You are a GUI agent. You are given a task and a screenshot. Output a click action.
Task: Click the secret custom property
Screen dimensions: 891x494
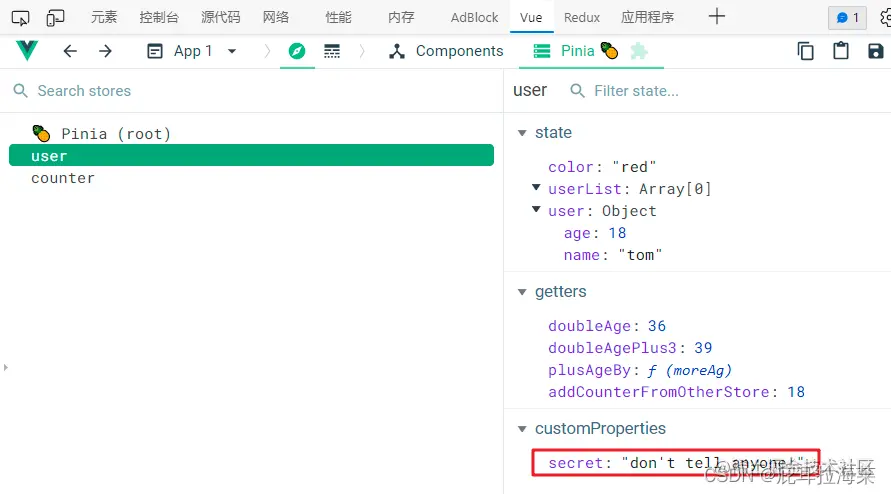tap(676, 463)
